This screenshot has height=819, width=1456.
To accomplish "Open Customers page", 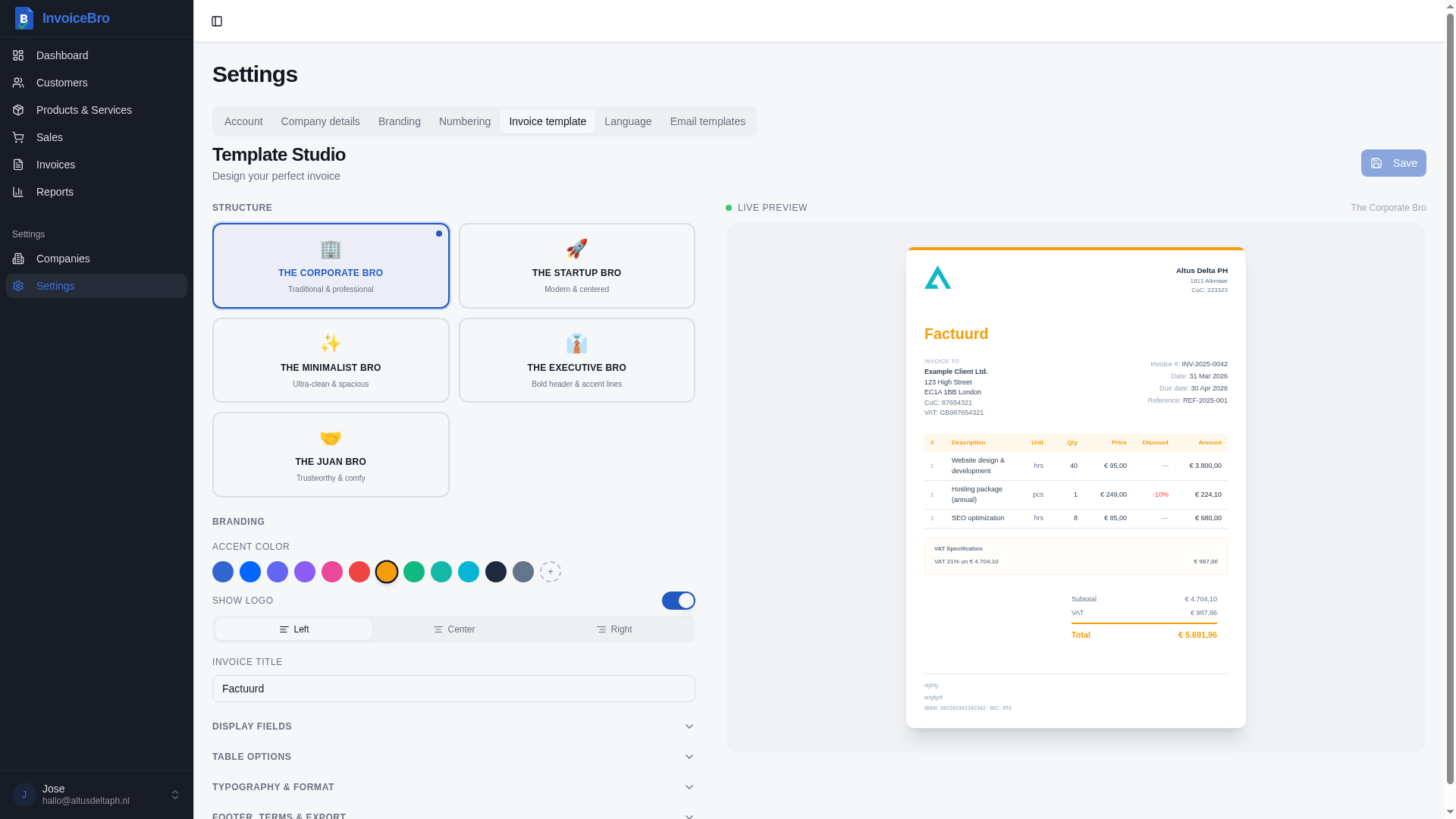I will point(96,83).
